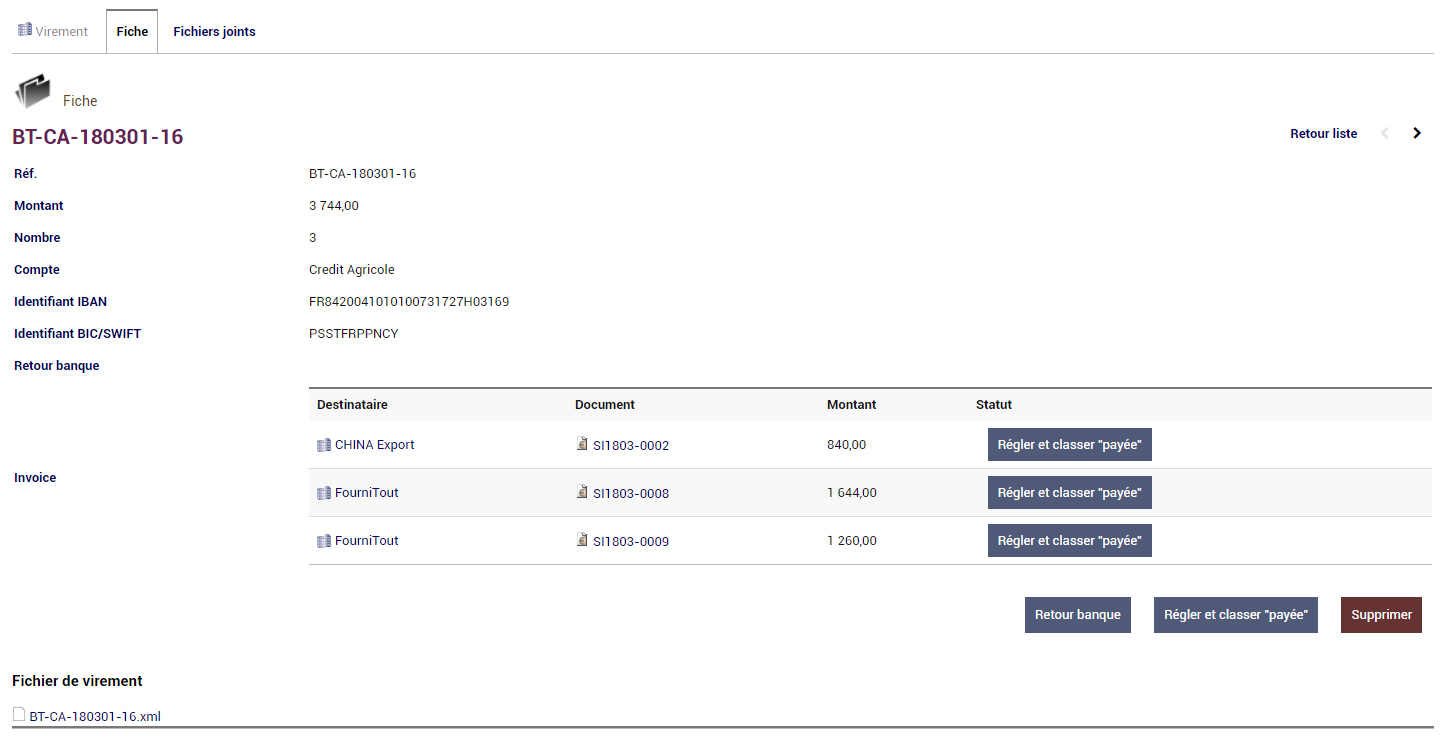Go to next record with right chevron
Image resolution: width=1446 pixels, height=750 pixels.
pyautogui.click(x=1417, y=133)
